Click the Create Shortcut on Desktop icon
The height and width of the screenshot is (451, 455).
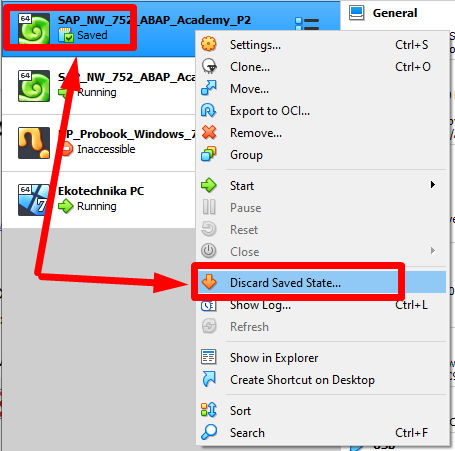coord(209,379)
